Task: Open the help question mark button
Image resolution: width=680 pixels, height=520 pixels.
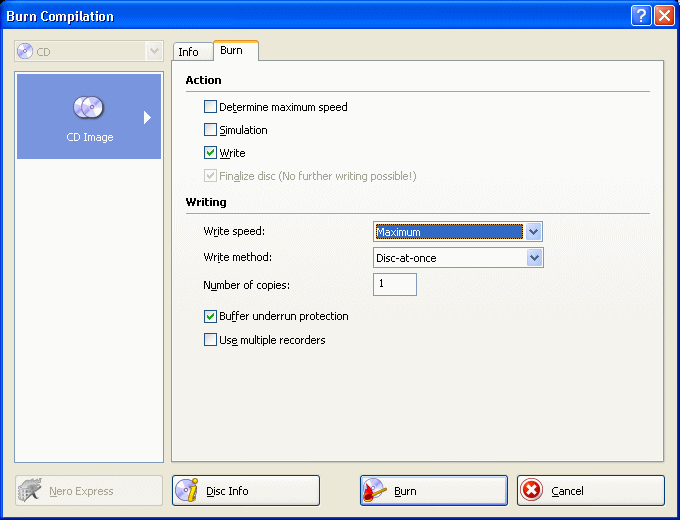Action: (641, 16)
